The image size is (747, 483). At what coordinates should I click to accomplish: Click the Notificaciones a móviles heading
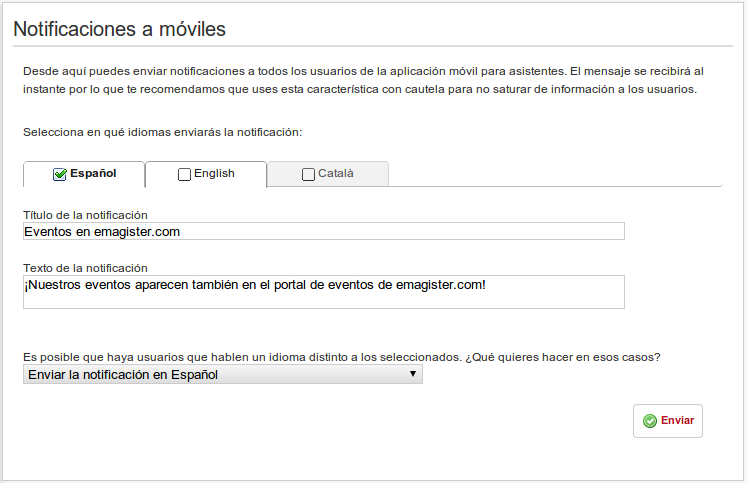point(120,29)
